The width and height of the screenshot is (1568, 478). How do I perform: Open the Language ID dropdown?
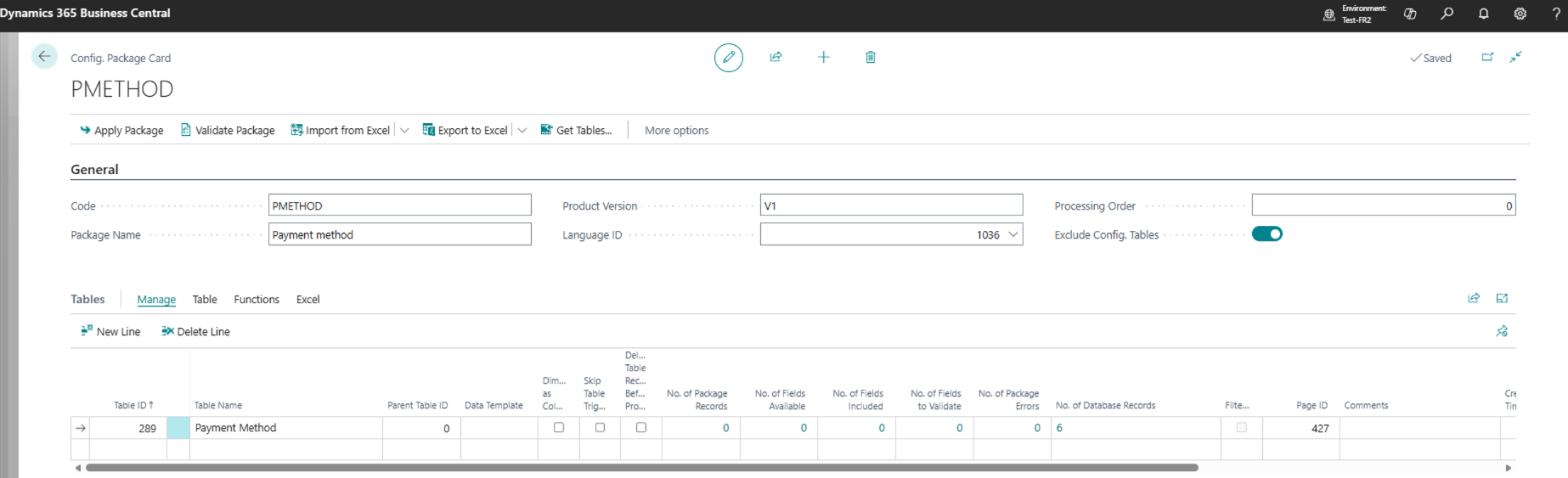(x=1013, y=234)
